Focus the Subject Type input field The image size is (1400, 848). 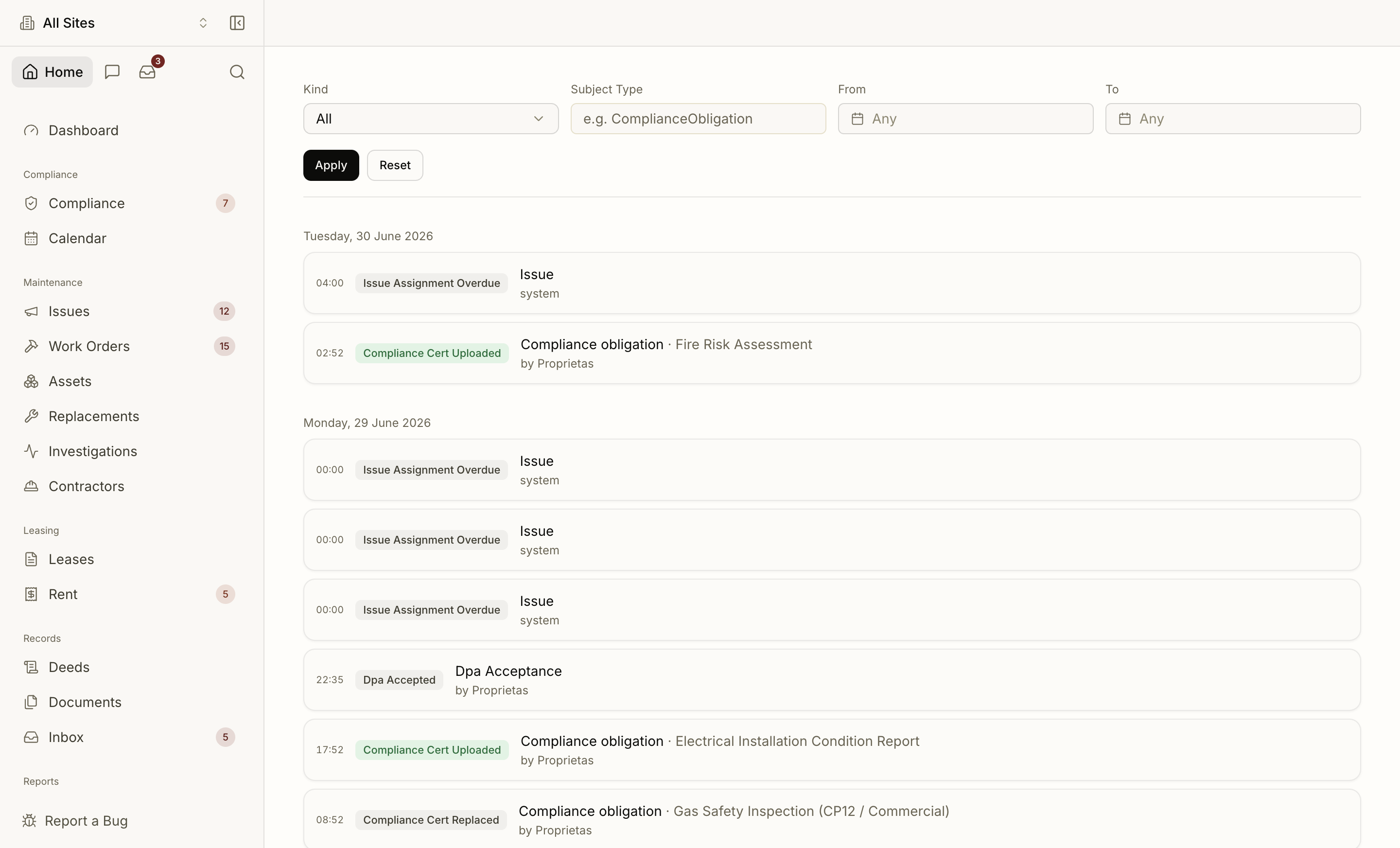click(x=698, y=119)
